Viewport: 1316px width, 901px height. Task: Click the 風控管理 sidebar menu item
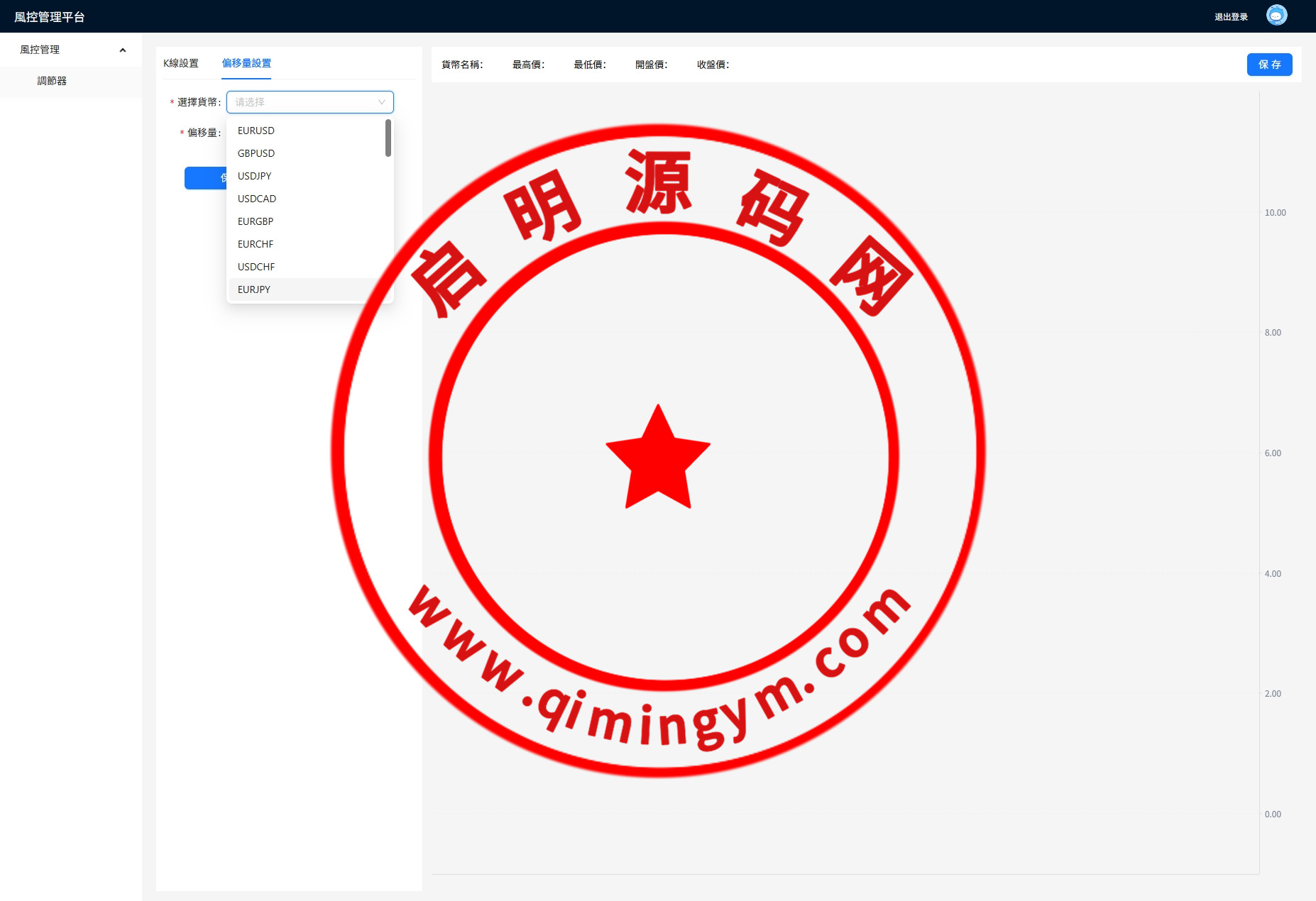(x=40, y=50)
